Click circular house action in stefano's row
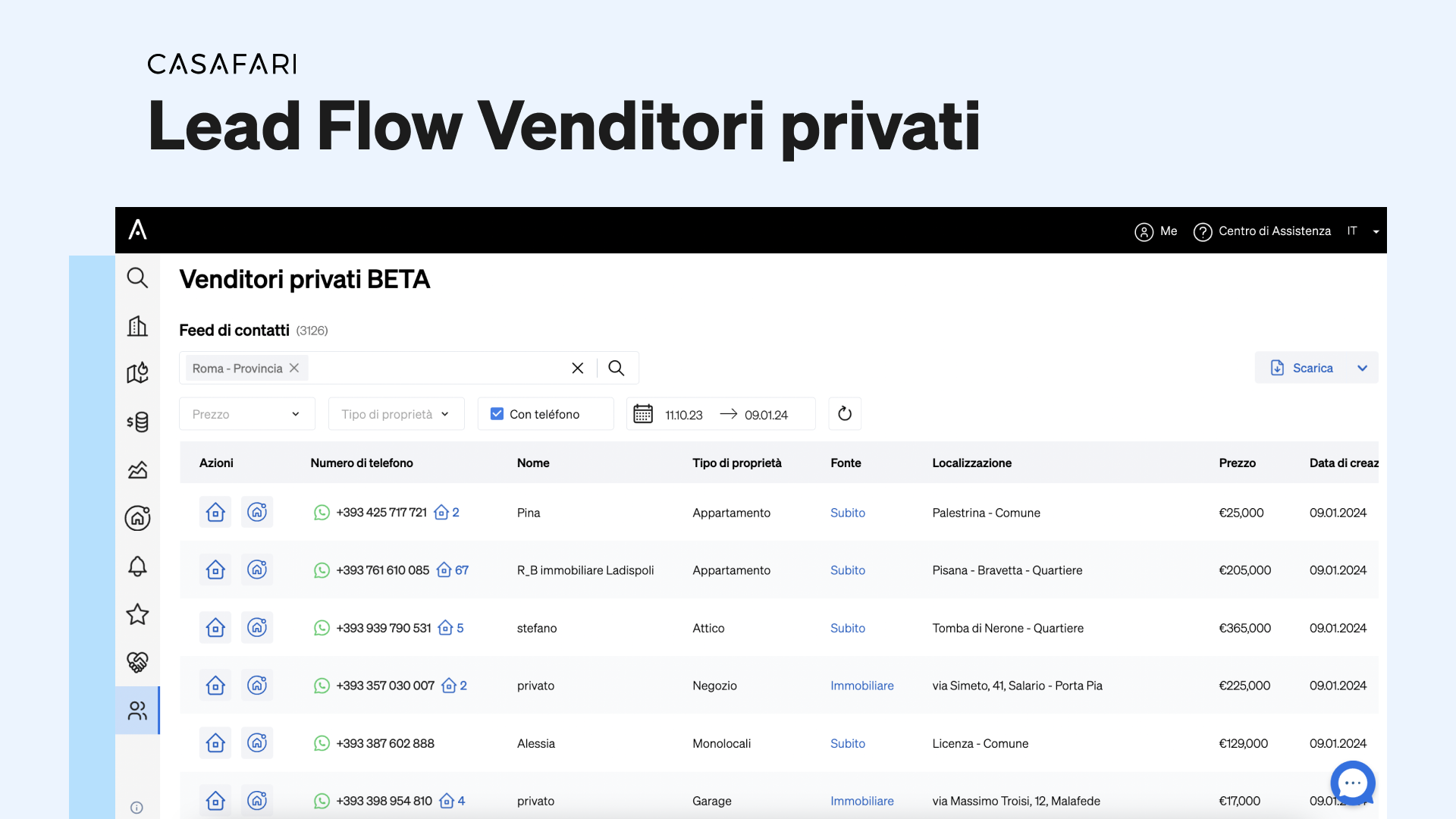 click(257, 627)
